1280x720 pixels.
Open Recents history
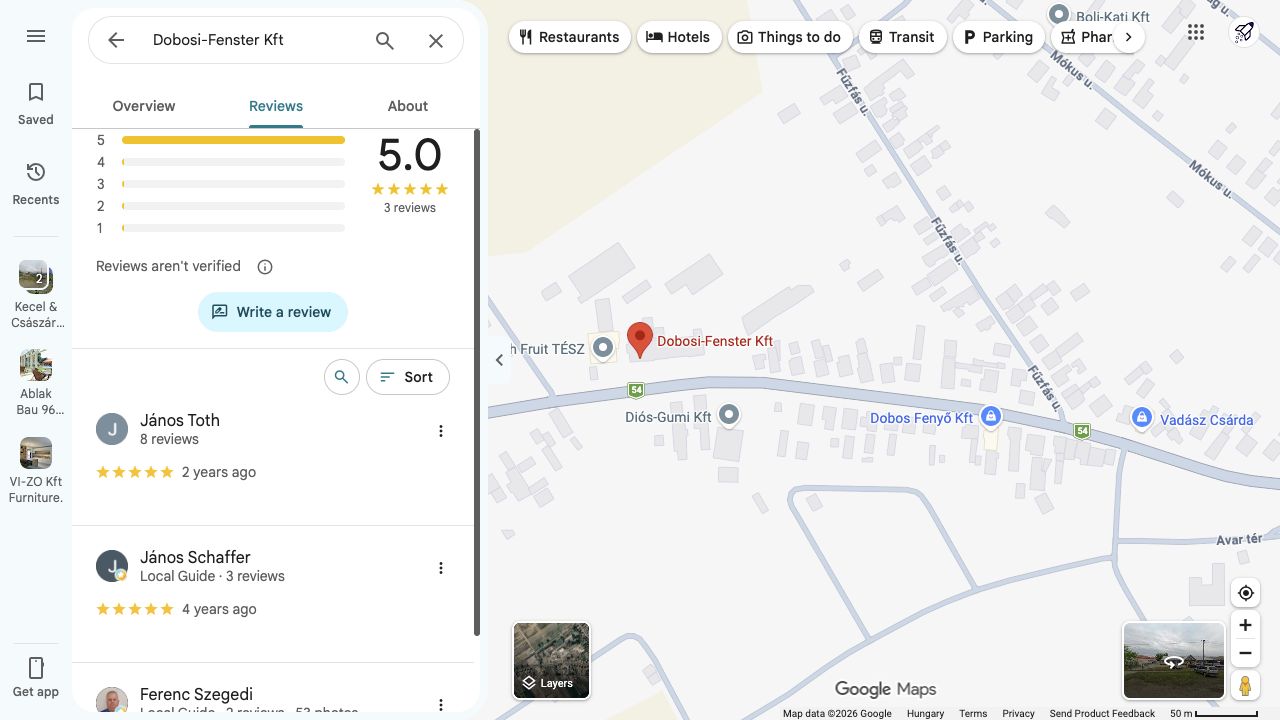[x=36, y=184]
